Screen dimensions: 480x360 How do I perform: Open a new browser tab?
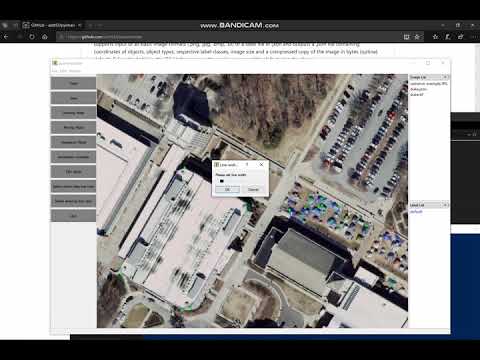click(x=91, y=25)
